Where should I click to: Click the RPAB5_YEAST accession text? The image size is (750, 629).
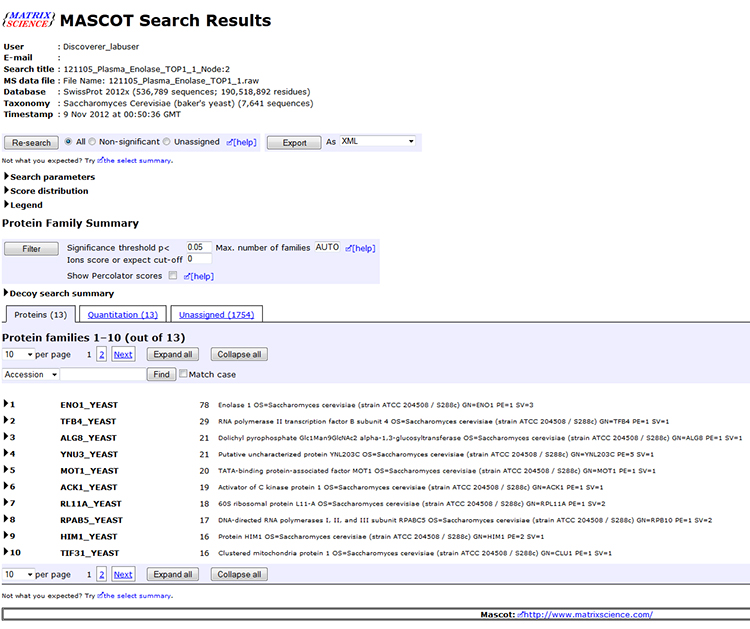(91, 520)
